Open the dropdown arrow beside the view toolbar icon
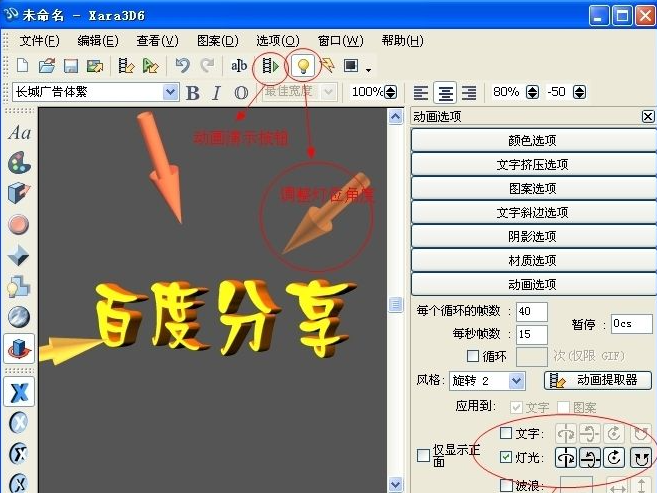 point(368,69)
